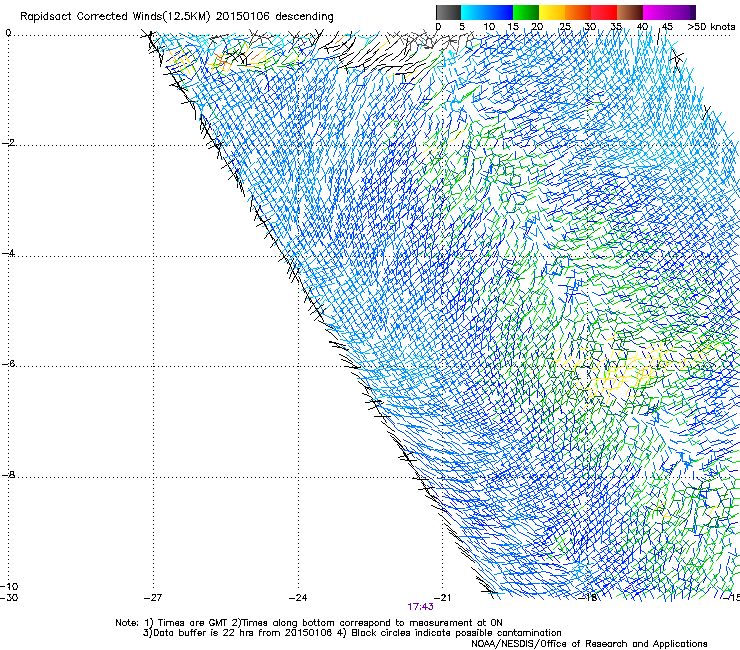Click the latitude label '-6' on left axis
This screenshot has width=740, height=650.
coord(9,364)
